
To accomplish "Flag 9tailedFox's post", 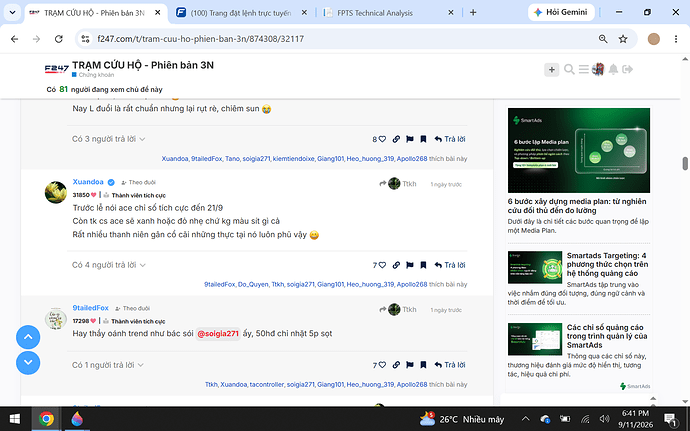I will point(410,365).
